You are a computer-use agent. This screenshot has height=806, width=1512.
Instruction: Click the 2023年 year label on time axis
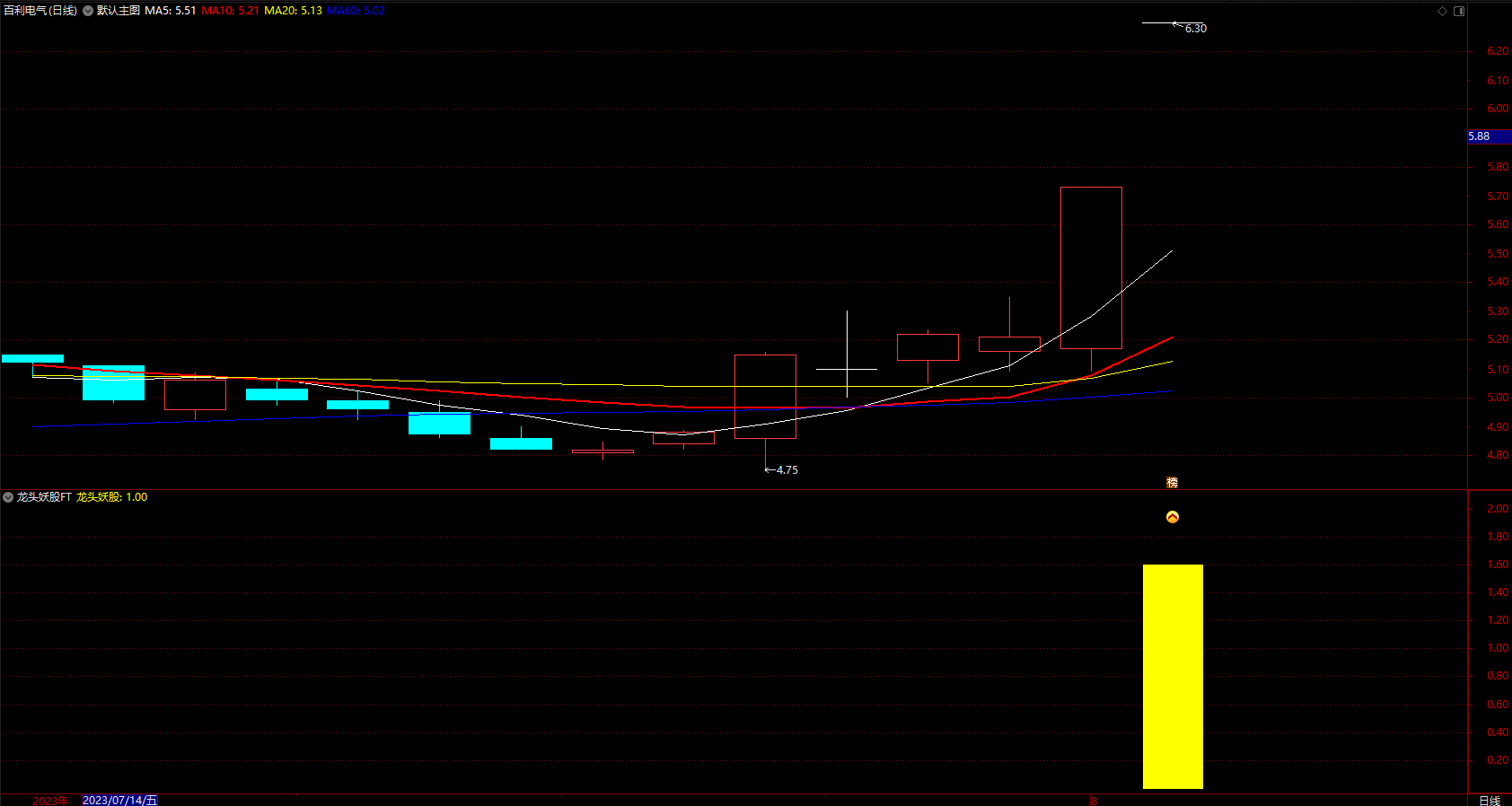[x=50, y=801]
